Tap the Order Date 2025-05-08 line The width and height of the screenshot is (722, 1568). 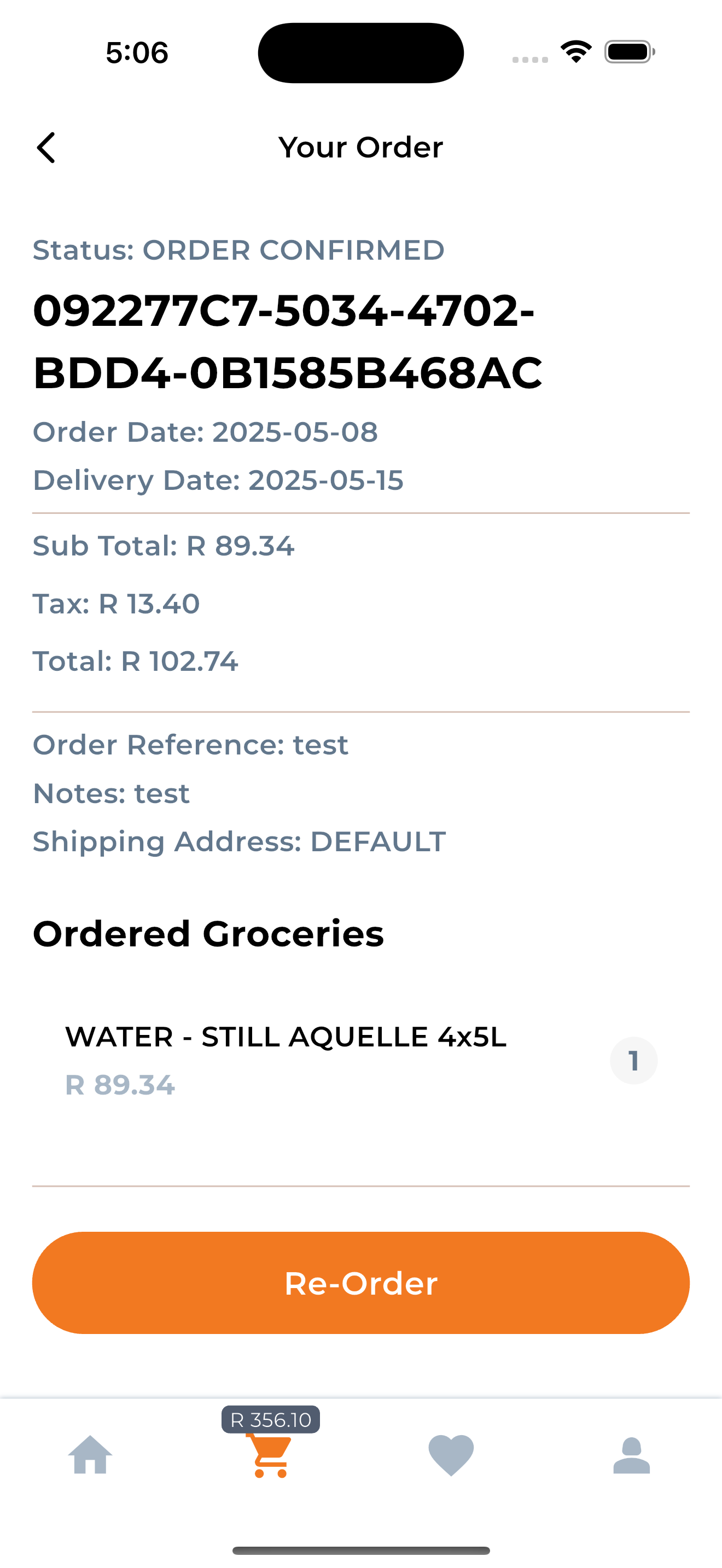point(205,432)
